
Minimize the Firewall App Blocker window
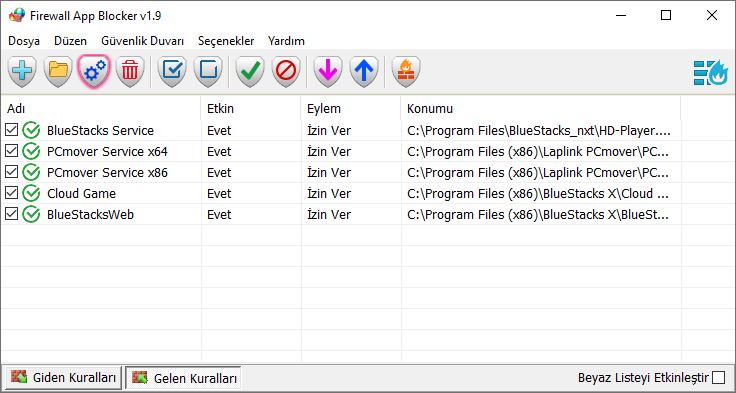(x=621, y=15)
